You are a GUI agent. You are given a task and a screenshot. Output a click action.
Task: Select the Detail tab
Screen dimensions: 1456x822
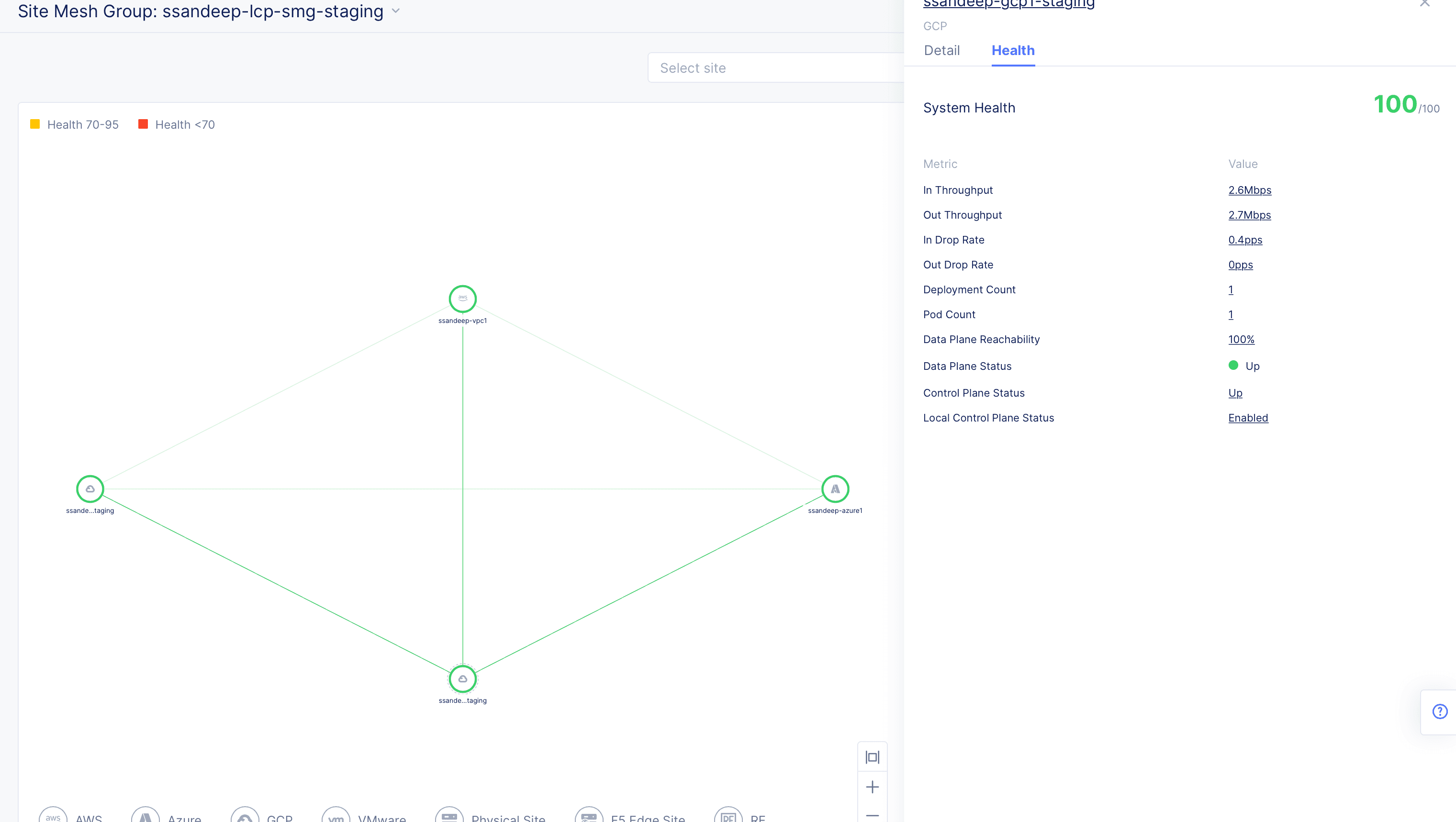[941, 50]
